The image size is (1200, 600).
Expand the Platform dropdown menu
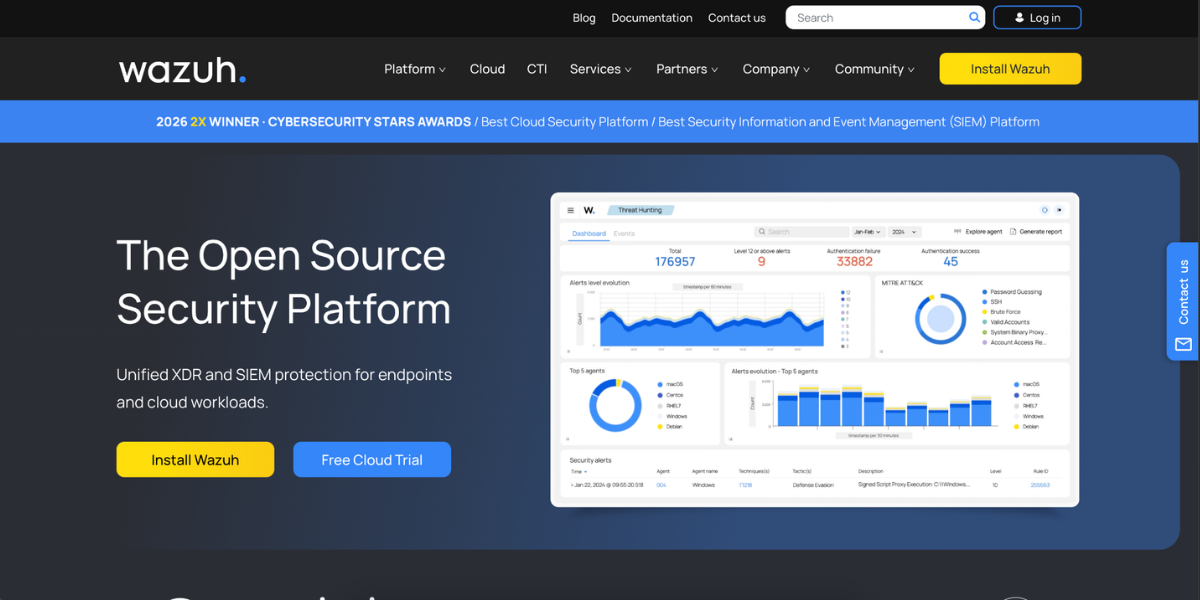(415, 69)
